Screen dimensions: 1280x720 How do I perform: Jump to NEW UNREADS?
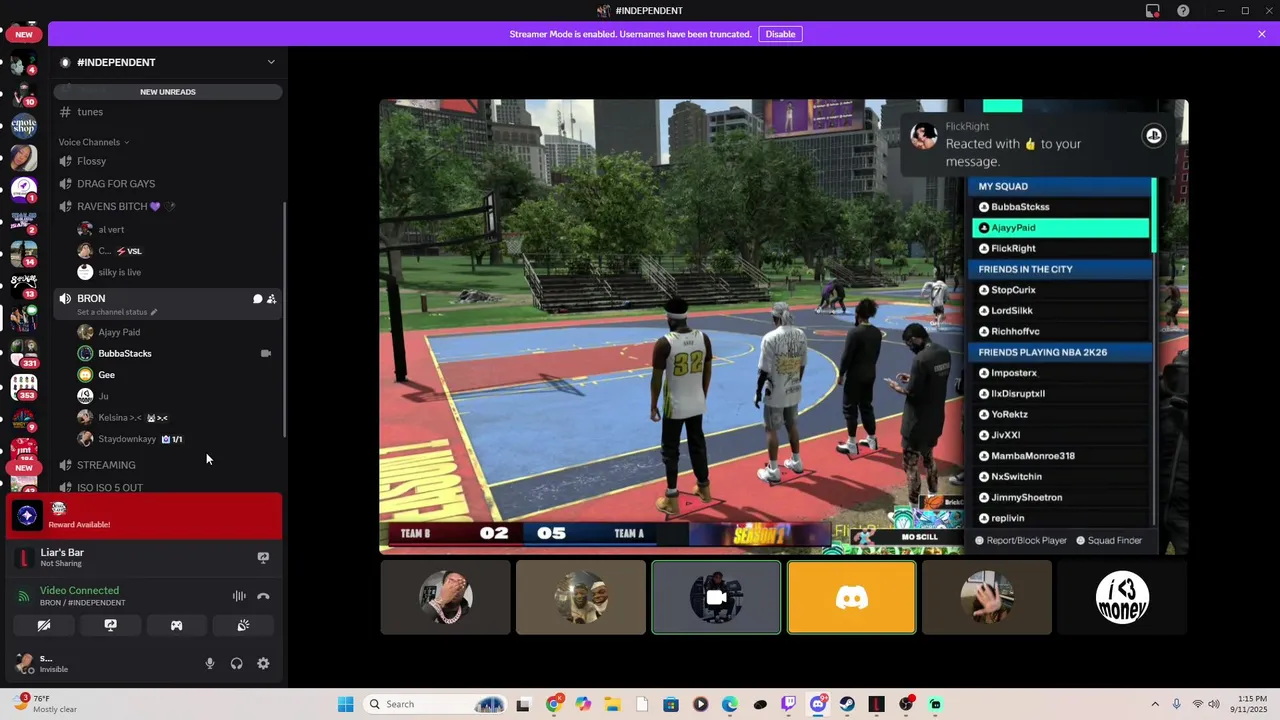click(x=167, y=92)
